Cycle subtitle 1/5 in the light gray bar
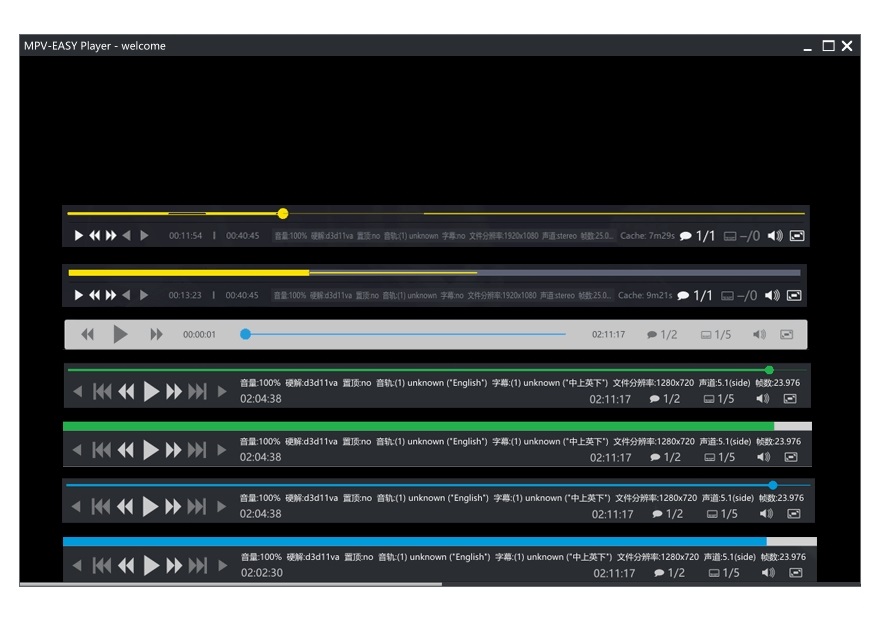The width and height of the screenshot is (880, 636). pyautogui.click(x=717, y=335)
